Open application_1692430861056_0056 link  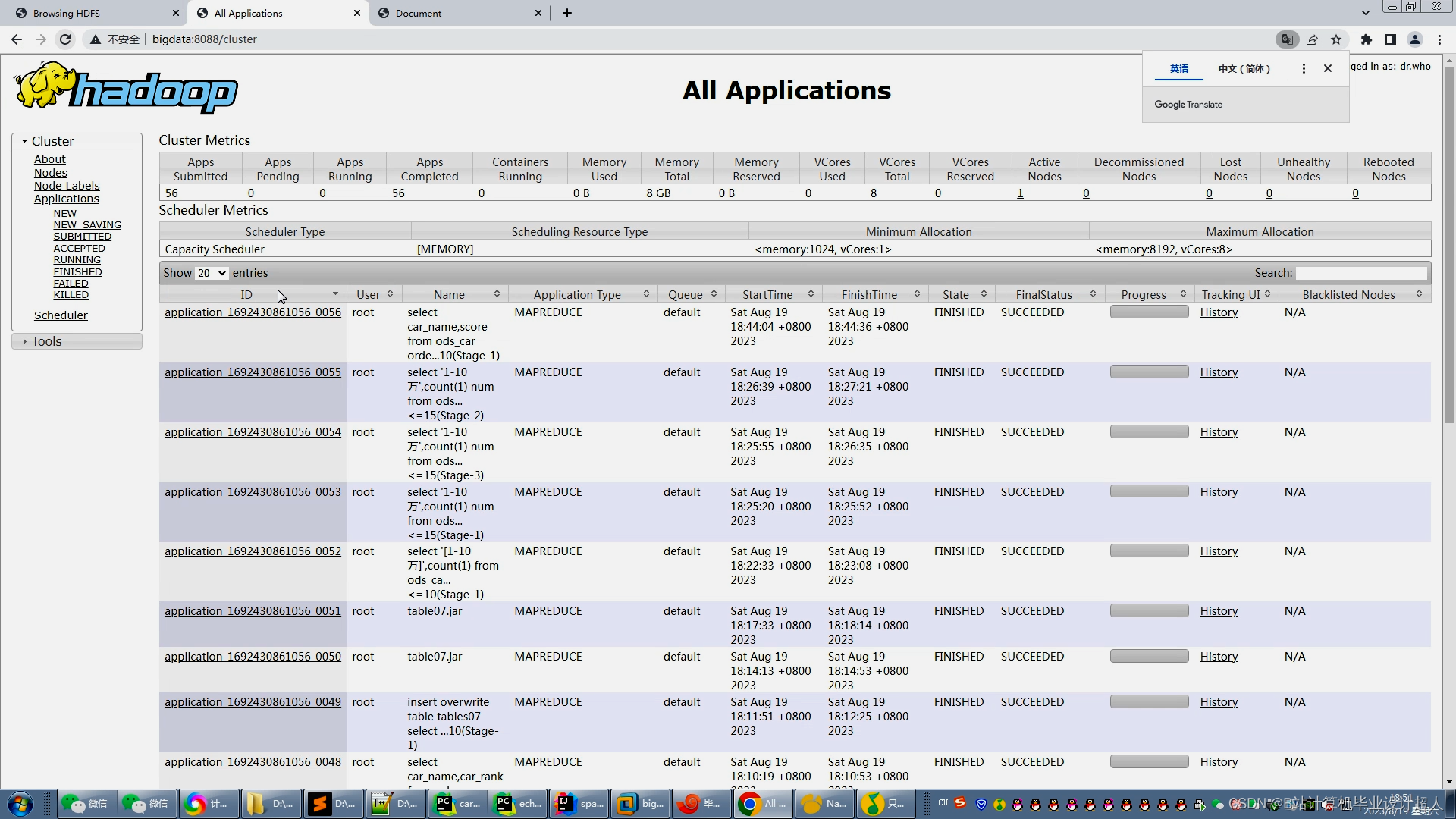point(253,312)
